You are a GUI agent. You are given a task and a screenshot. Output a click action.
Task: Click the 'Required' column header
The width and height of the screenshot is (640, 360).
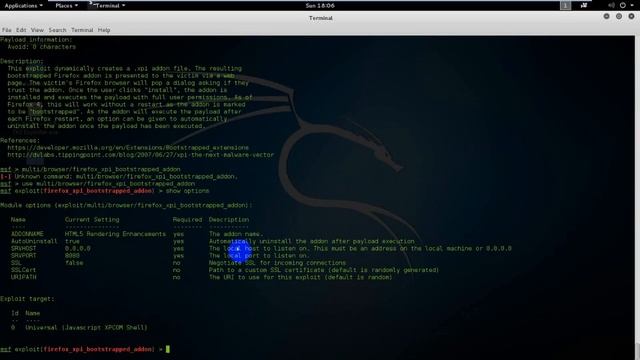tap(187, 220)
